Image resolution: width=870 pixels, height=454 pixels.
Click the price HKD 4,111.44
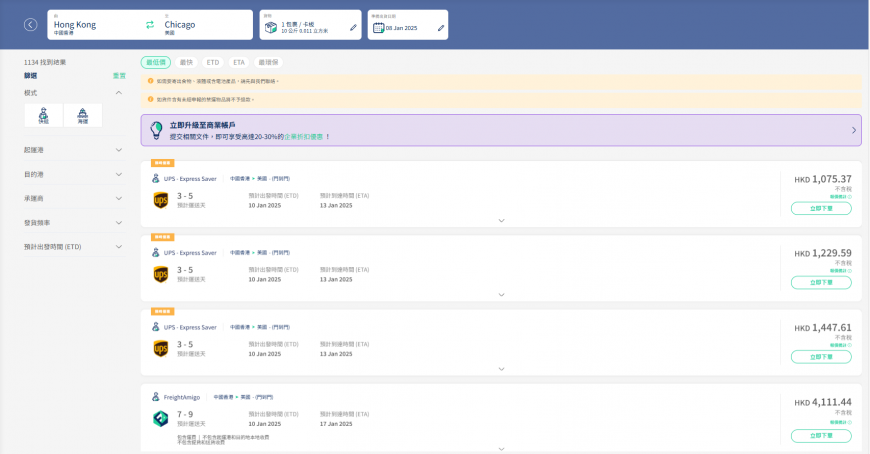[823, 402]
